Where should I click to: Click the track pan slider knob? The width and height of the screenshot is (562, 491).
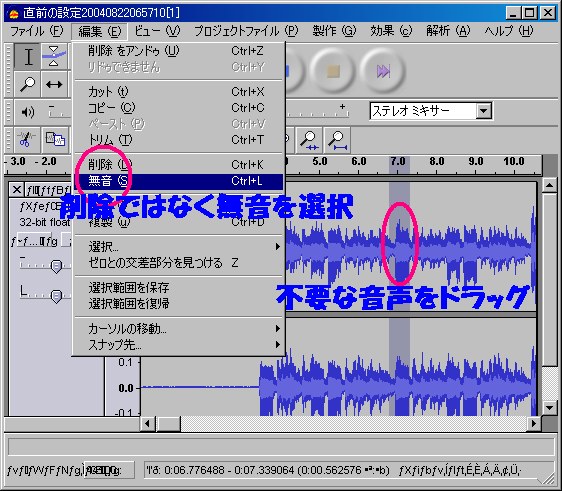tap(56, 296)
